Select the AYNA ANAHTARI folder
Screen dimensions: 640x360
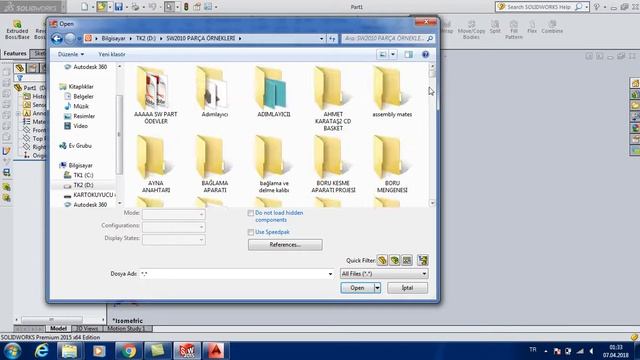[x=156, y=164]
